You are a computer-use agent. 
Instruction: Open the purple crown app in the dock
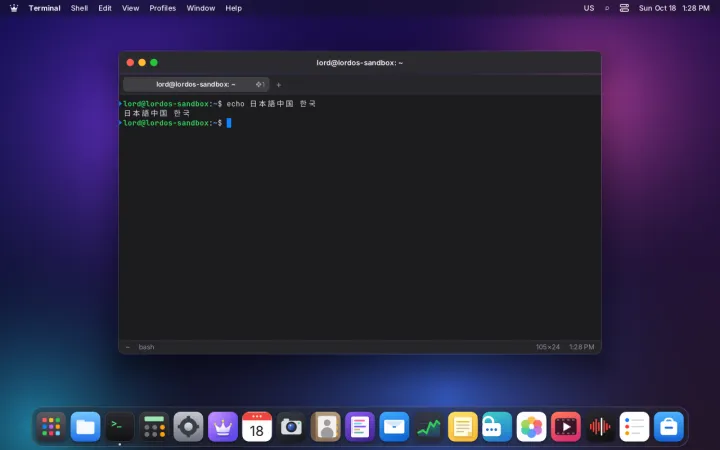click(223, 427)
